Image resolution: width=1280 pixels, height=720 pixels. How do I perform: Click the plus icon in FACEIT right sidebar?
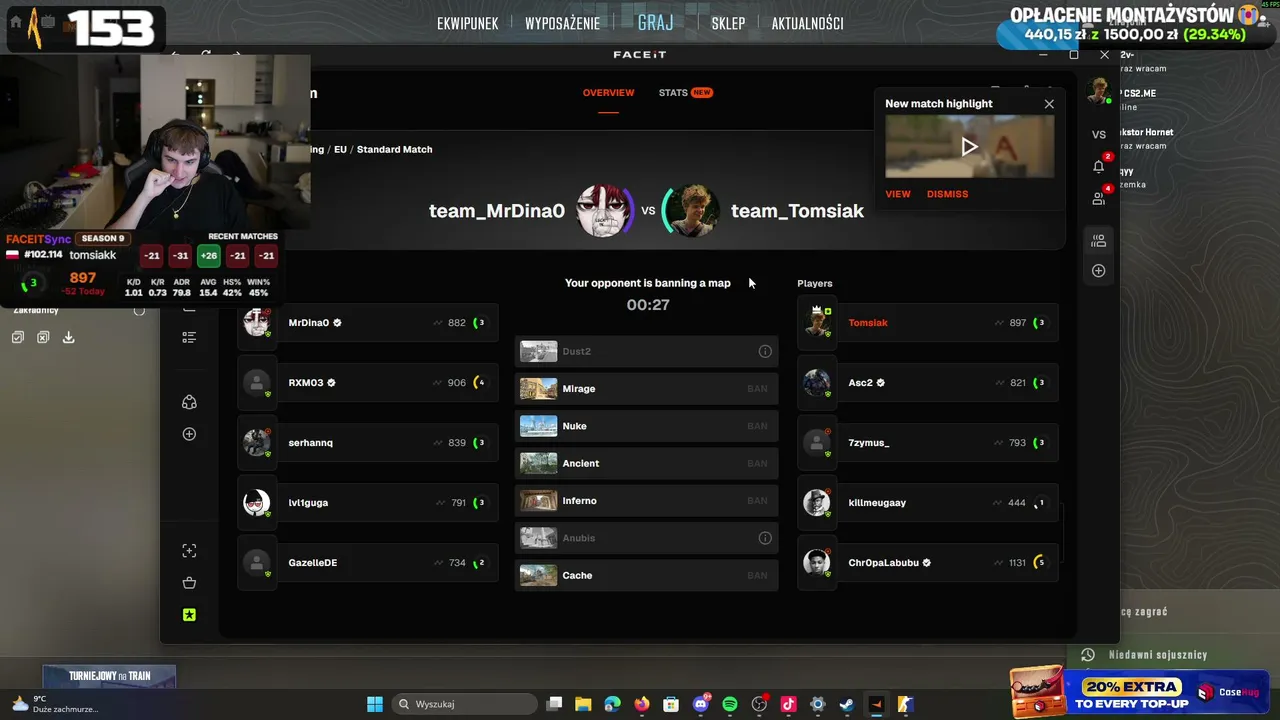point(1098,271)
